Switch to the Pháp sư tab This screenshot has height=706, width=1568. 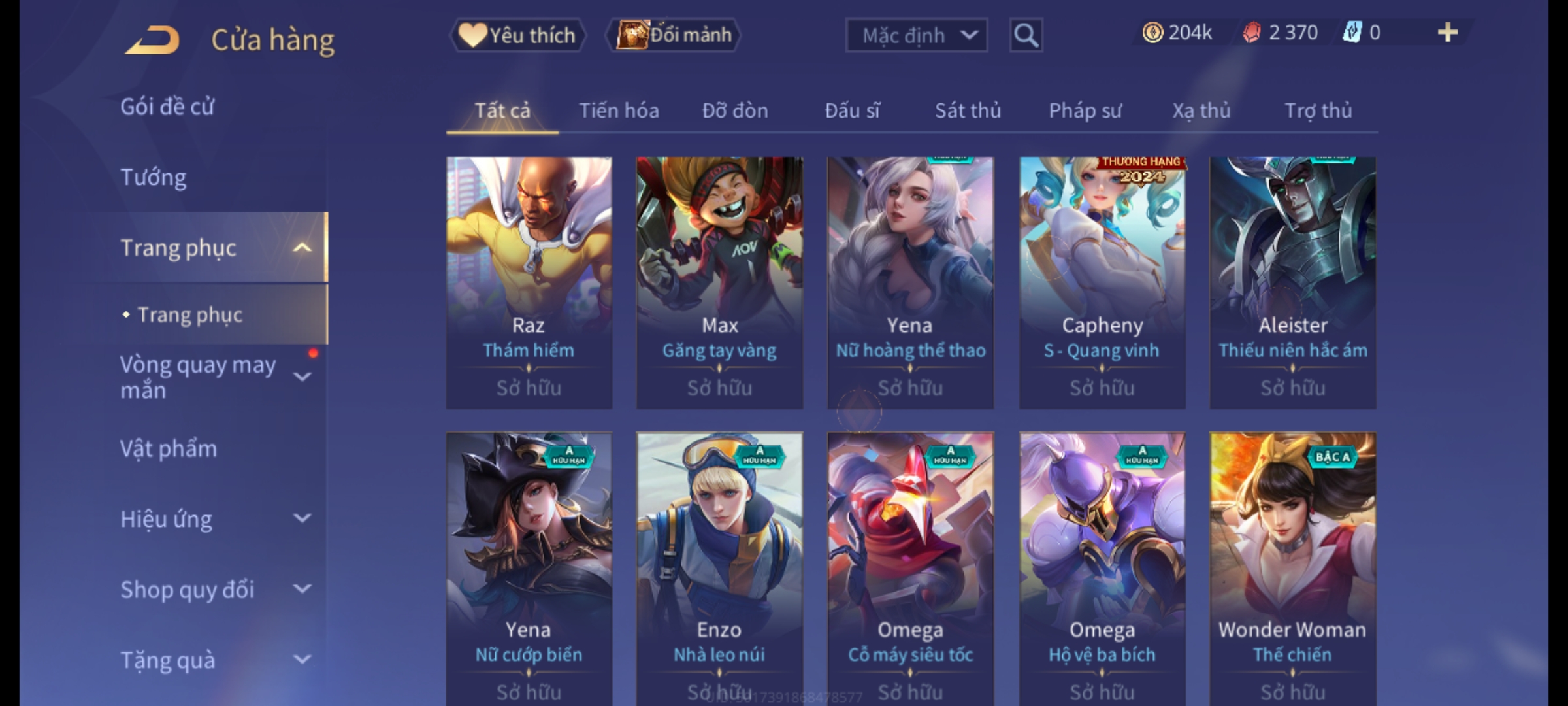coord(1085,110)
